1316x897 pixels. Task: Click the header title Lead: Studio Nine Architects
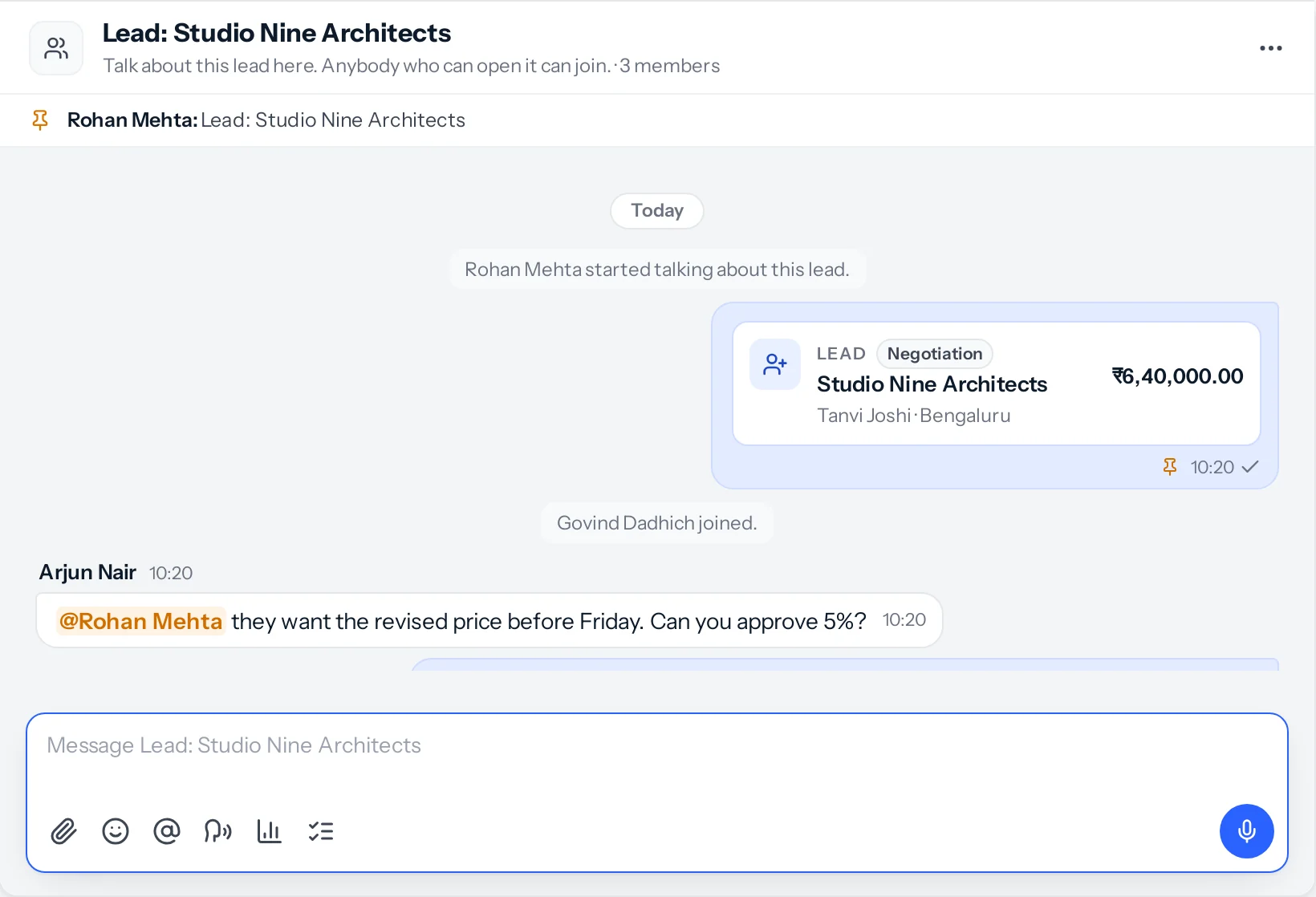(x=277, y=33)
